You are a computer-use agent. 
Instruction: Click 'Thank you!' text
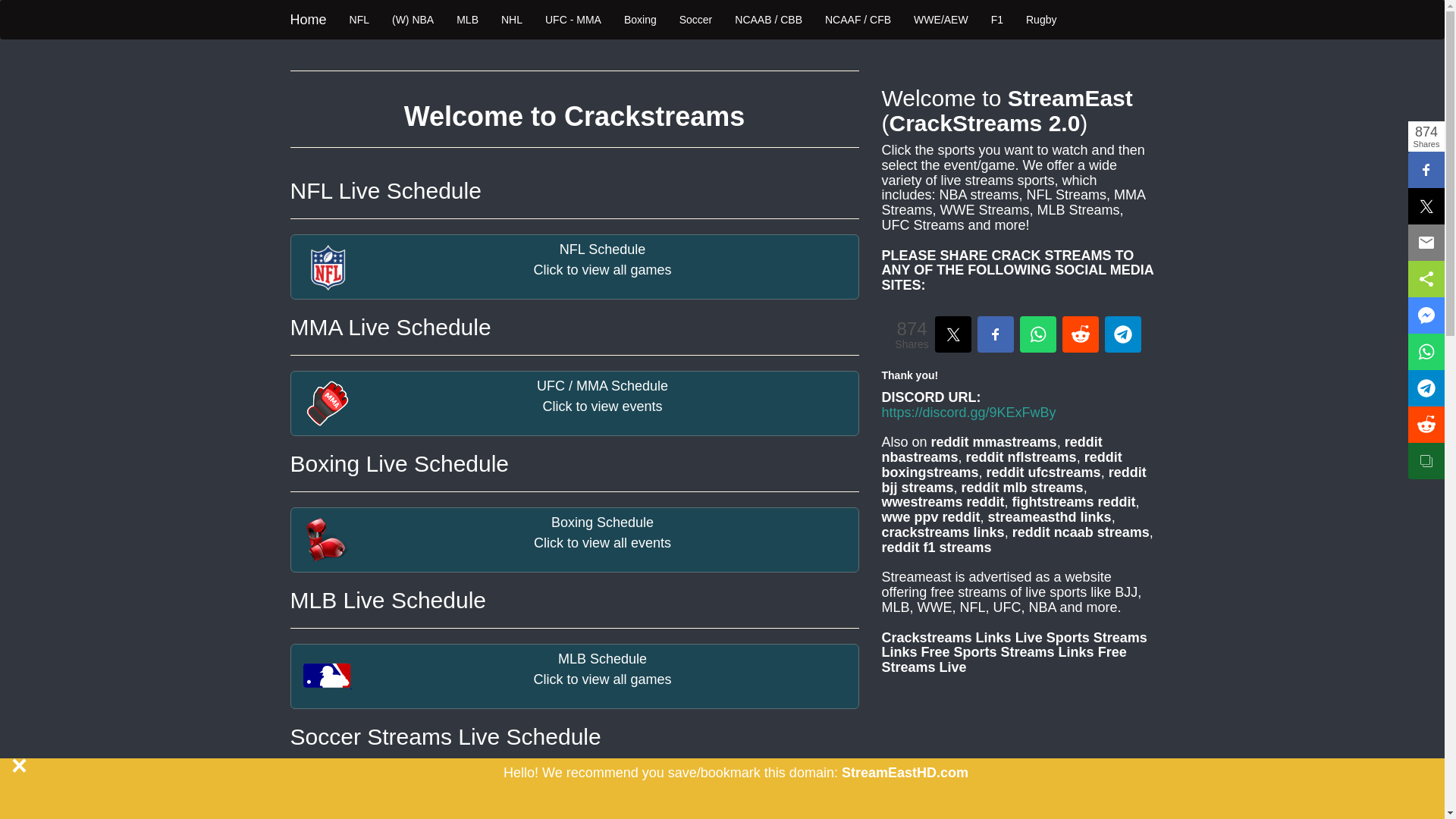click(909, 375)
